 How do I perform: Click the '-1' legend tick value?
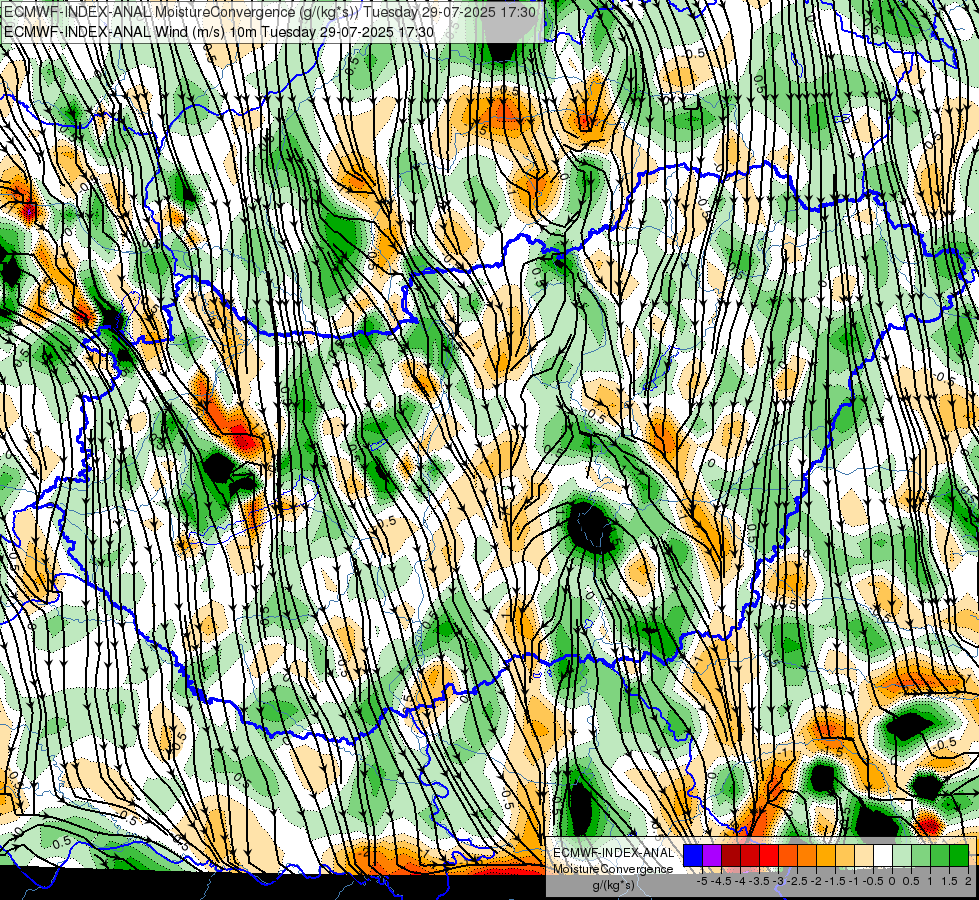click(854, 881)
